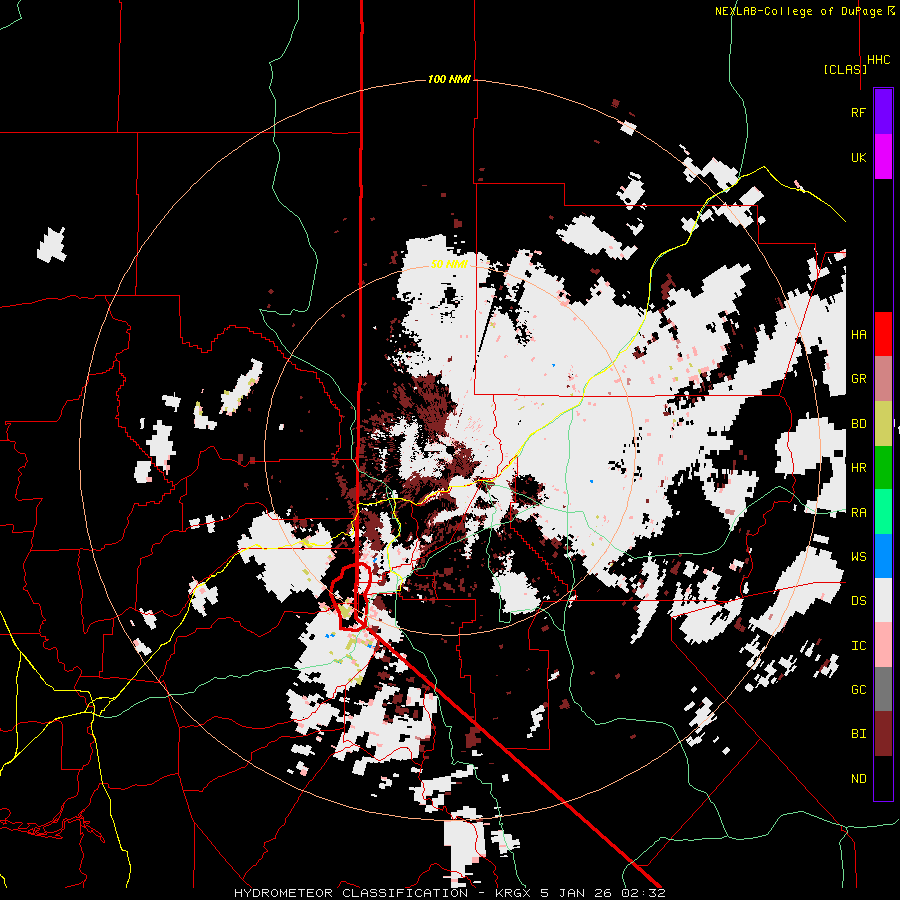Screen dimensions: 900x900
Task: Click the 02:32 timestamp in the caption
Action: (x=646, y=893)
